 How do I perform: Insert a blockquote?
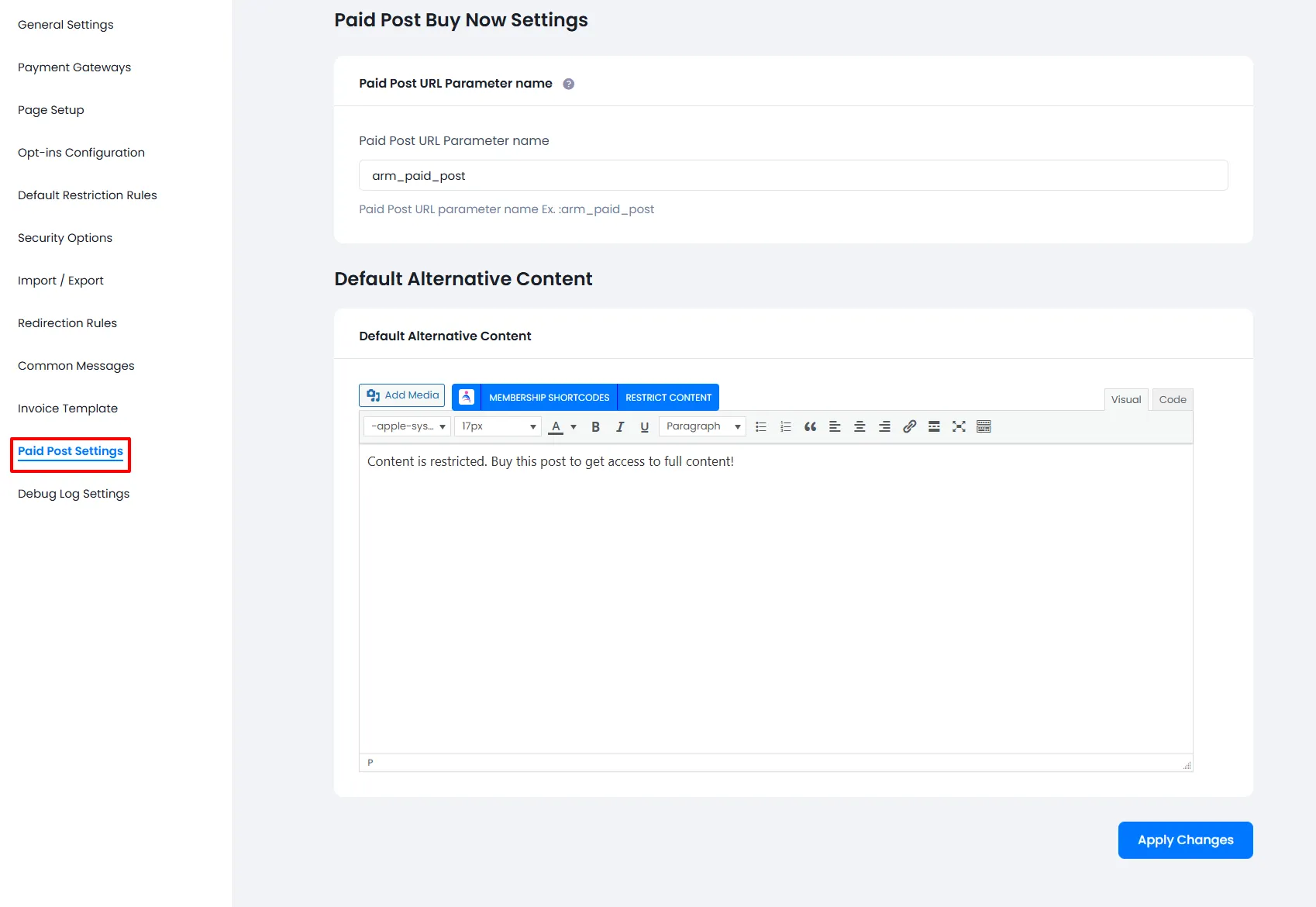(810, 426)
